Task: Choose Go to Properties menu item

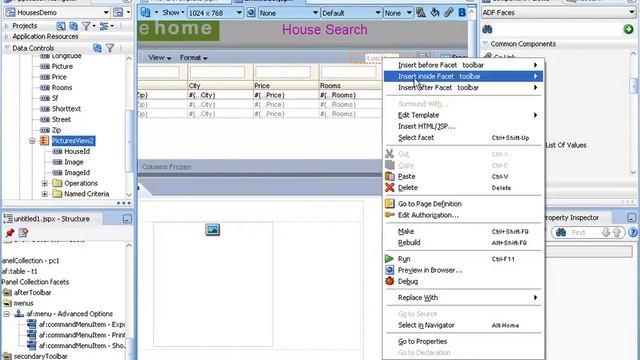Action: click(463, 341)
